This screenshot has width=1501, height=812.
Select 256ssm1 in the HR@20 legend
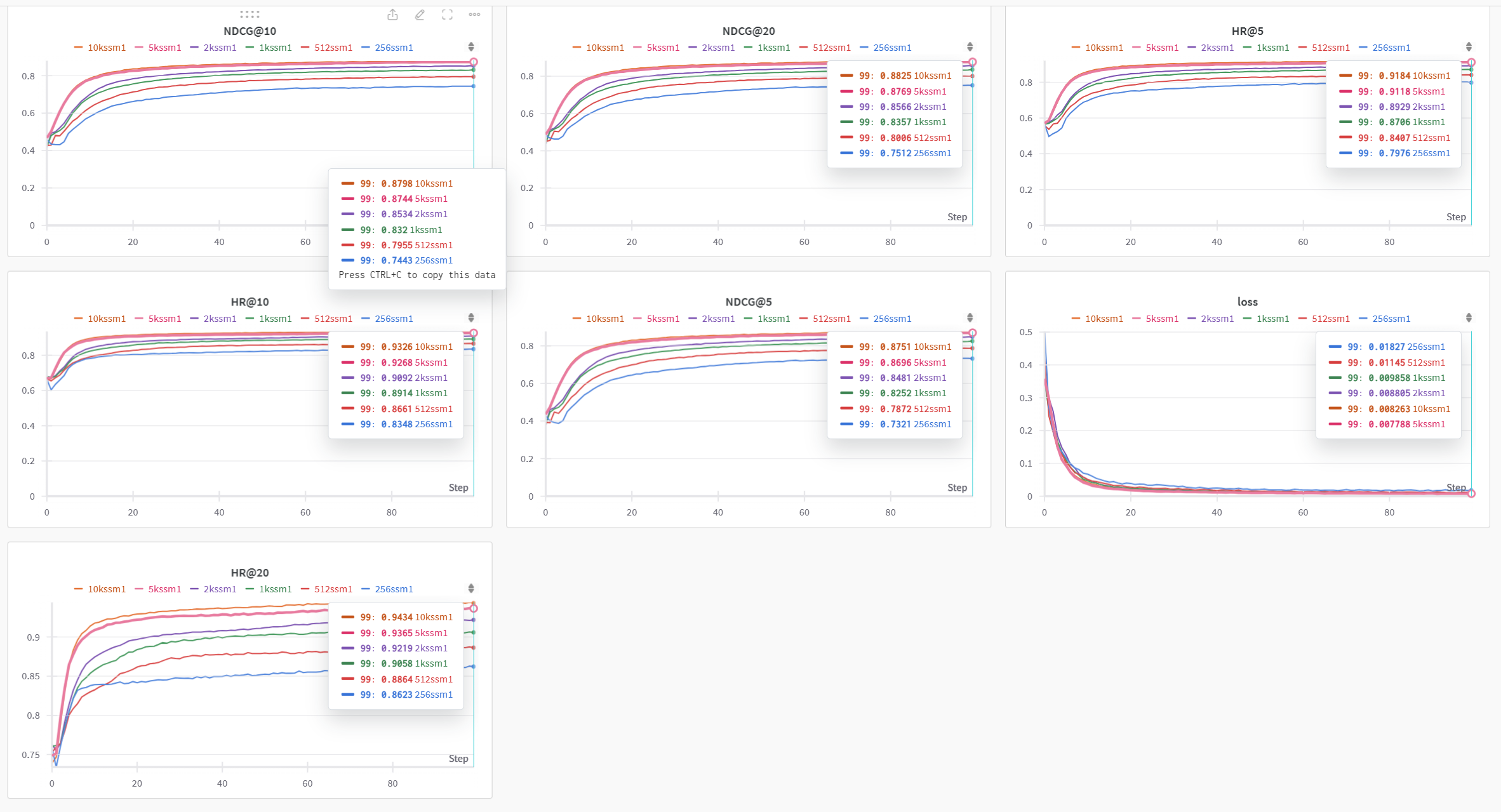click(x=394, y=589)
